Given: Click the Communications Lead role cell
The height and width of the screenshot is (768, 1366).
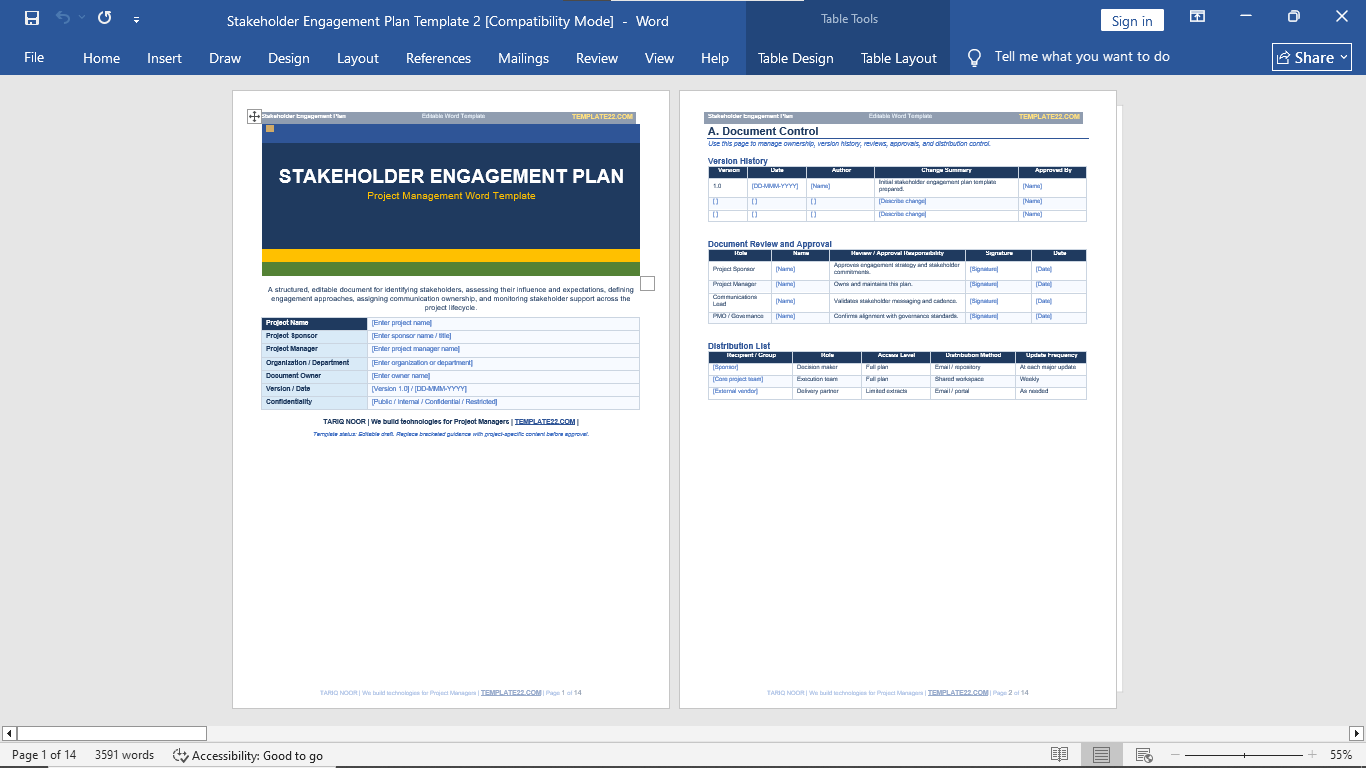Looking at the screenshot, I should tap(739, 300).
